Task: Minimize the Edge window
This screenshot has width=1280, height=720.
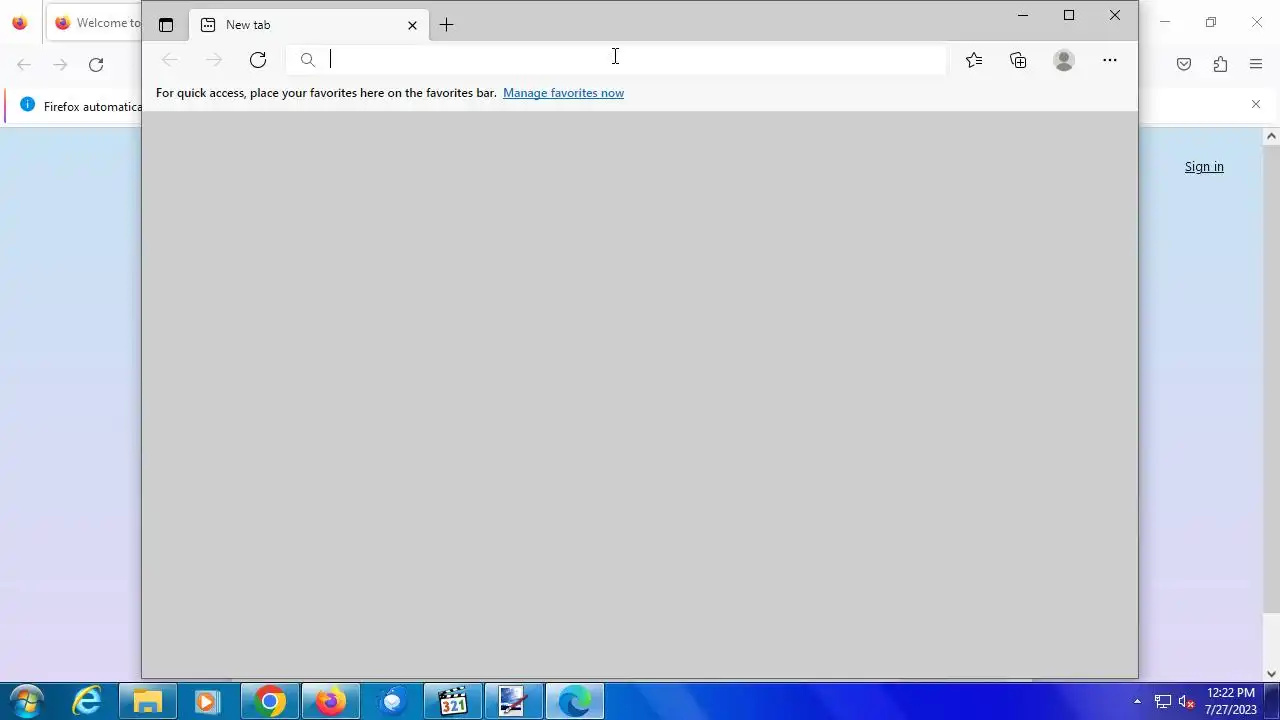Action: point(1023,15)
